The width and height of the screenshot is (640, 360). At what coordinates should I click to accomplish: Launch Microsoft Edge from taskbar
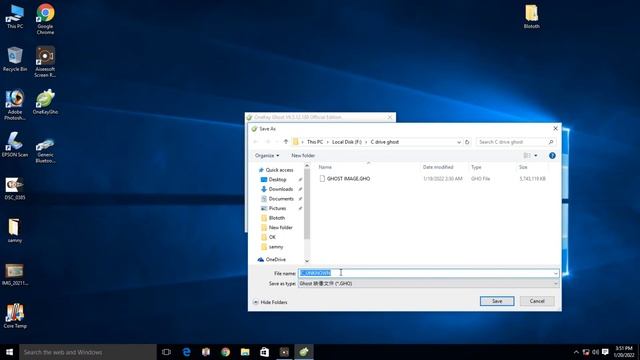click(187, 352)
